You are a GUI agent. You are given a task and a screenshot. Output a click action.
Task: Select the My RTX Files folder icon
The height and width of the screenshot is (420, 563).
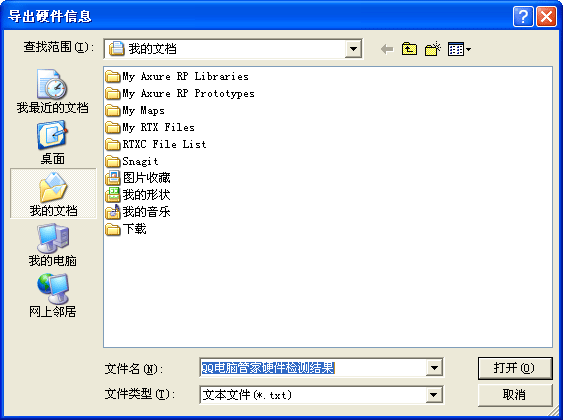113,127
